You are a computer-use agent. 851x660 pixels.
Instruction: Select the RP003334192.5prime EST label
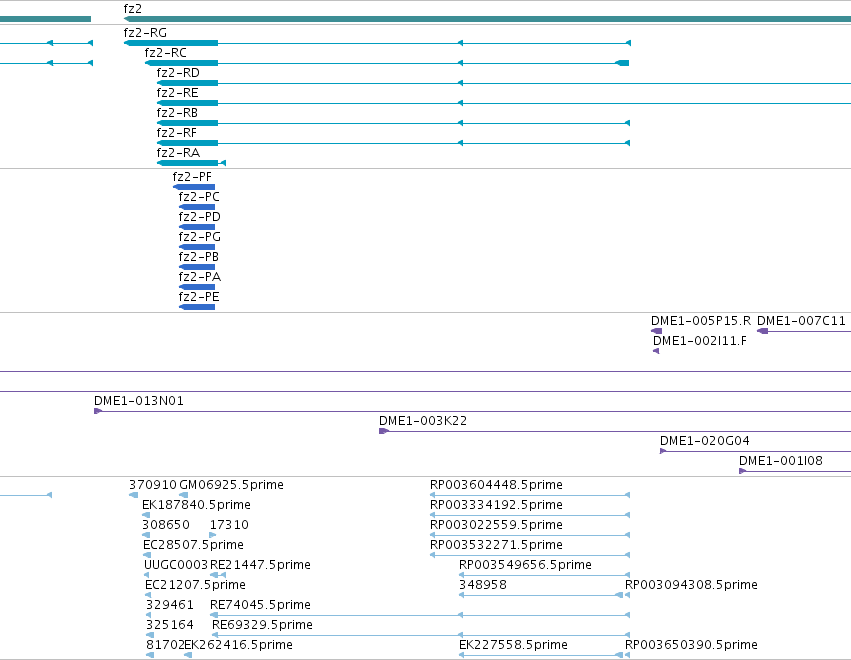497,505
